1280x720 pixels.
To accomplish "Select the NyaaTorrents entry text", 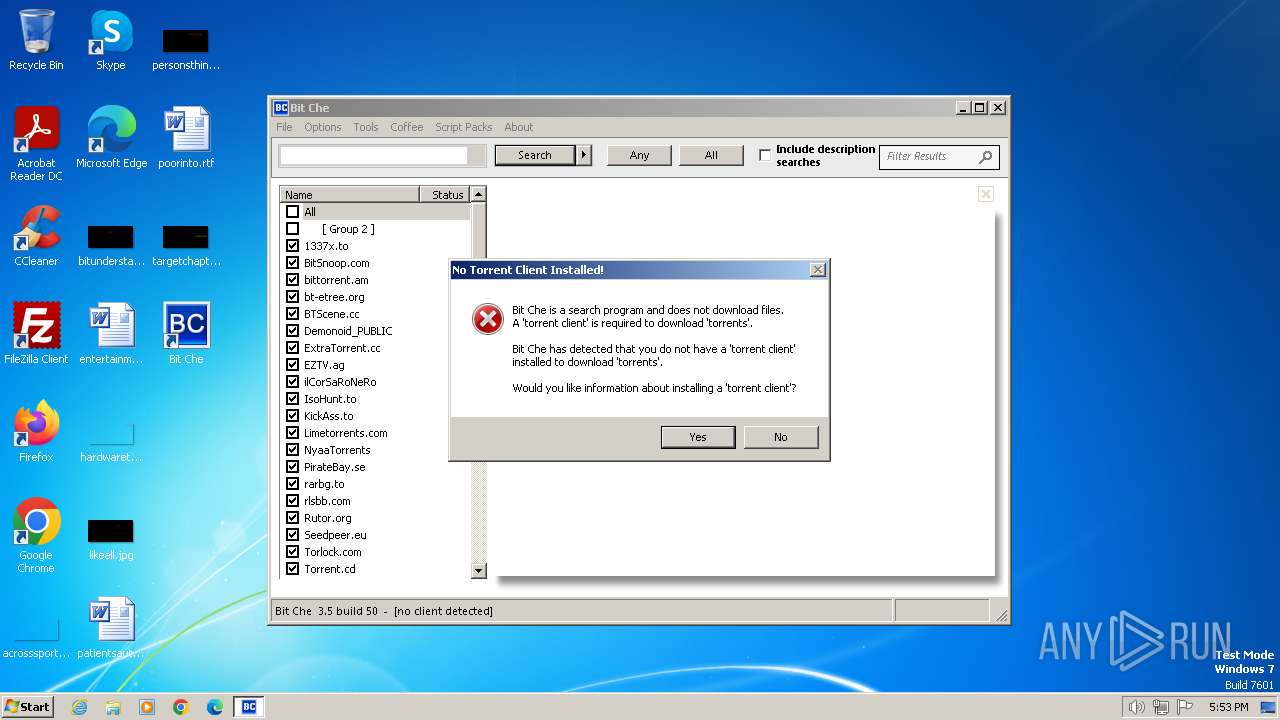I will (x=337, y=450).
